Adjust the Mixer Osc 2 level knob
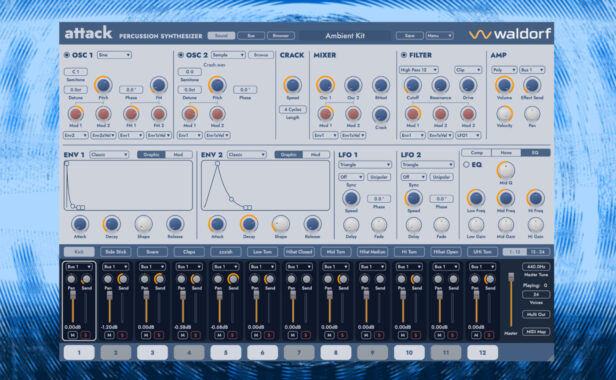Screen dimensions: 616x380 point(353,85)
